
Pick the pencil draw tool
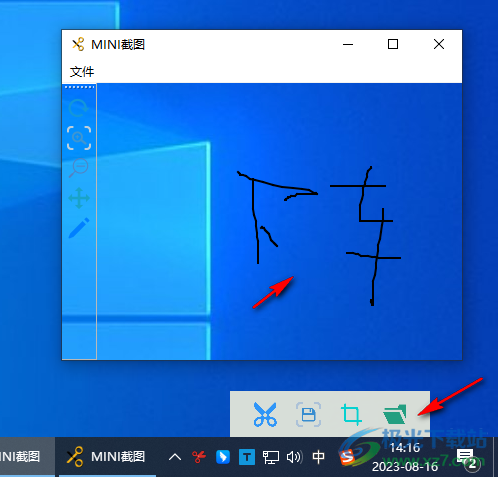click(x=79, y=228)
